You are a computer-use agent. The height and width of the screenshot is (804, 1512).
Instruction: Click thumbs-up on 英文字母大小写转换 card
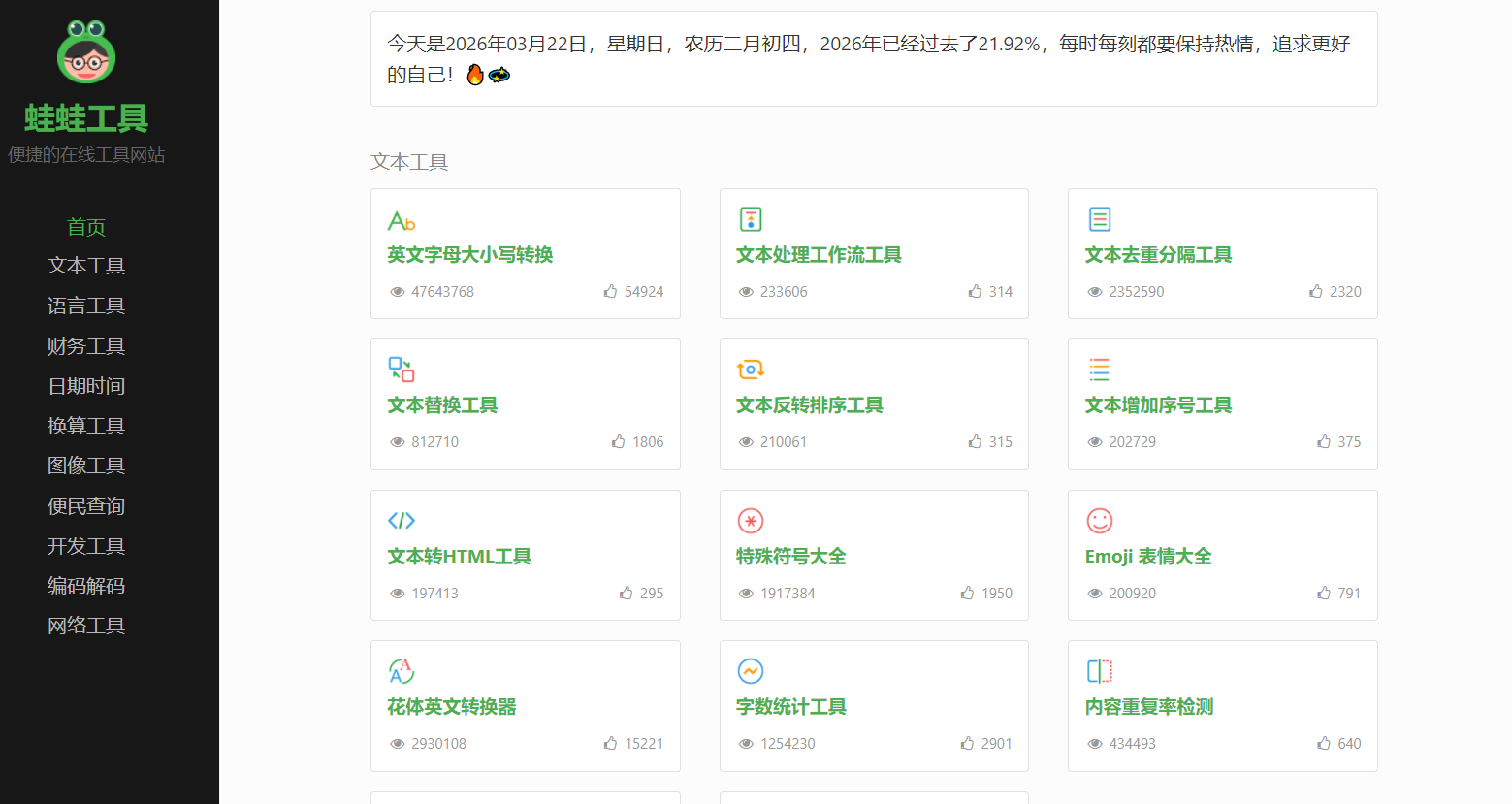click(610, 291)
